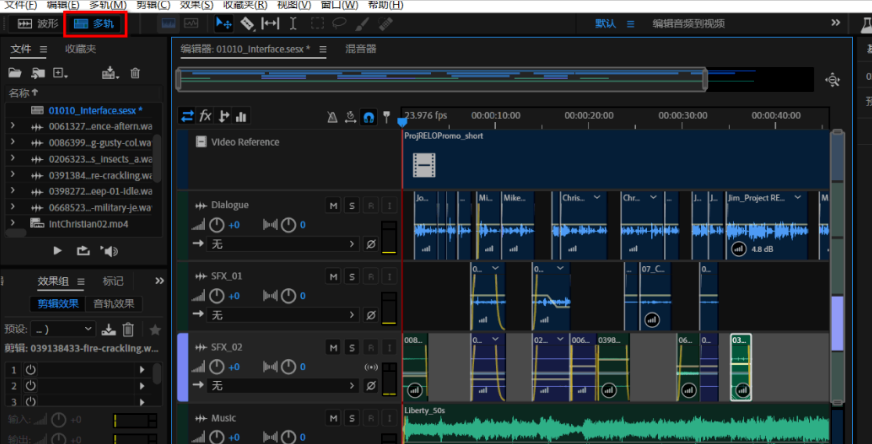This screenshot has width=872, height=444.
Task: Toggle timeline snapping magnet
Action: [x=369, y=117]
